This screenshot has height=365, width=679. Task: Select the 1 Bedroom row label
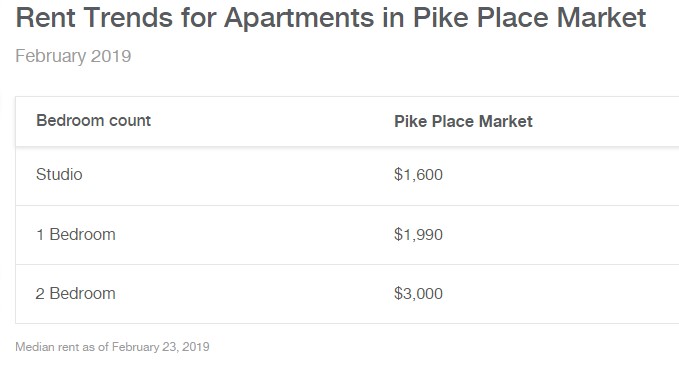coord(76,234)
